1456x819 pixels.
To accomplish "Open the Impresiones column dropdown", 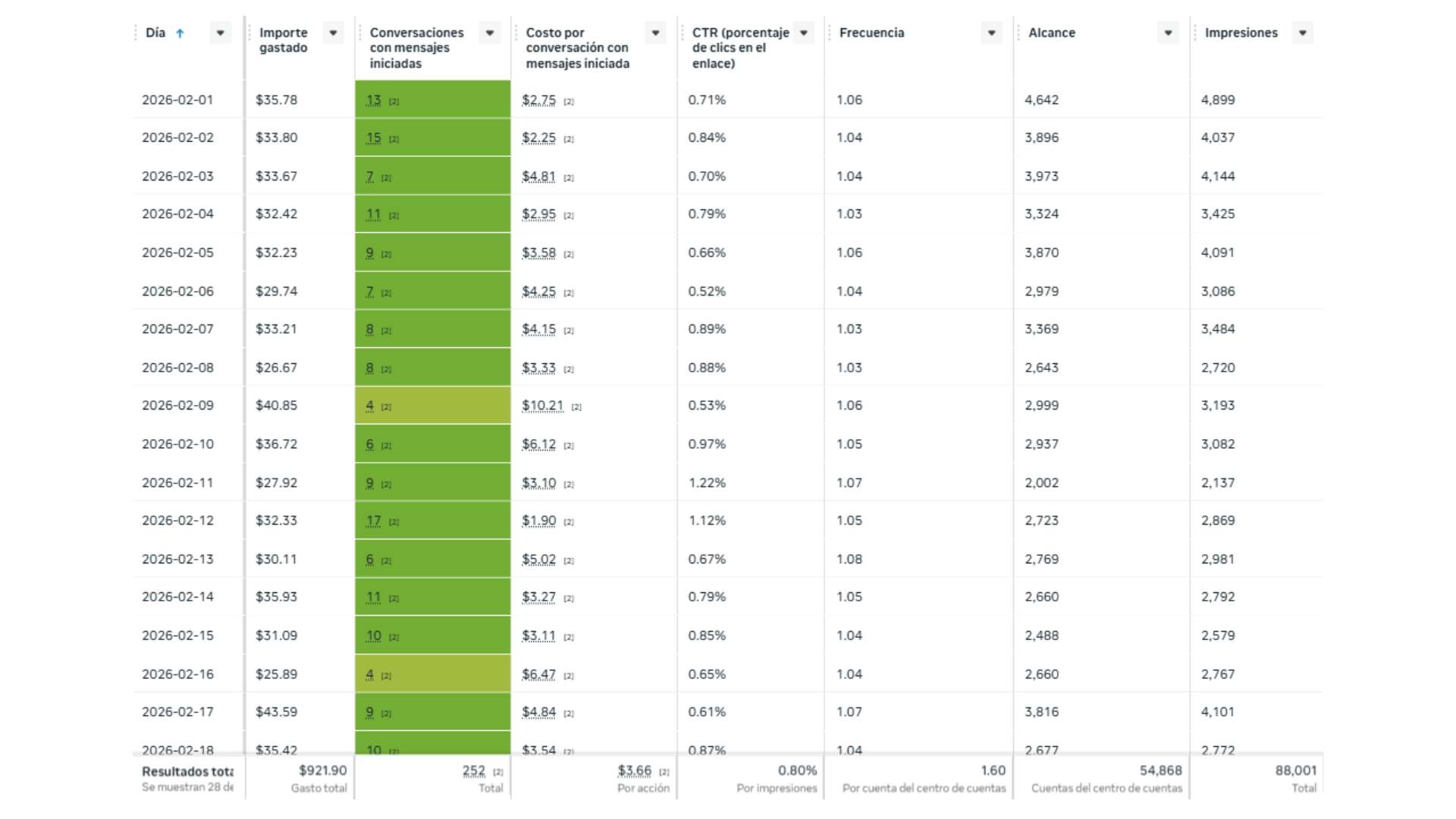I will tap(1302, 33).
